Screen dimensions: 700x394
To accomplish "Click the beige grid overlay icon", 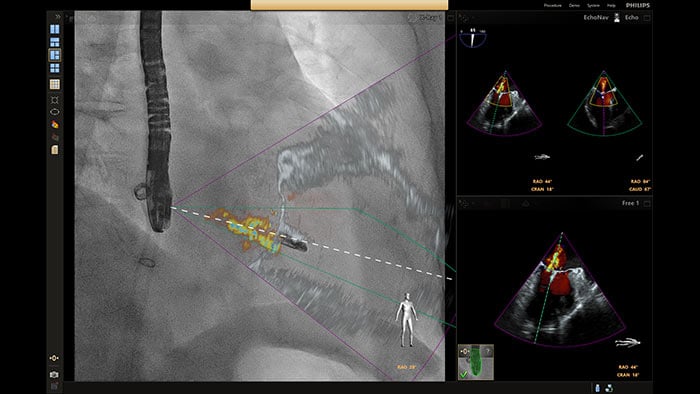I will pyautogui.click(x=55, y=84).
